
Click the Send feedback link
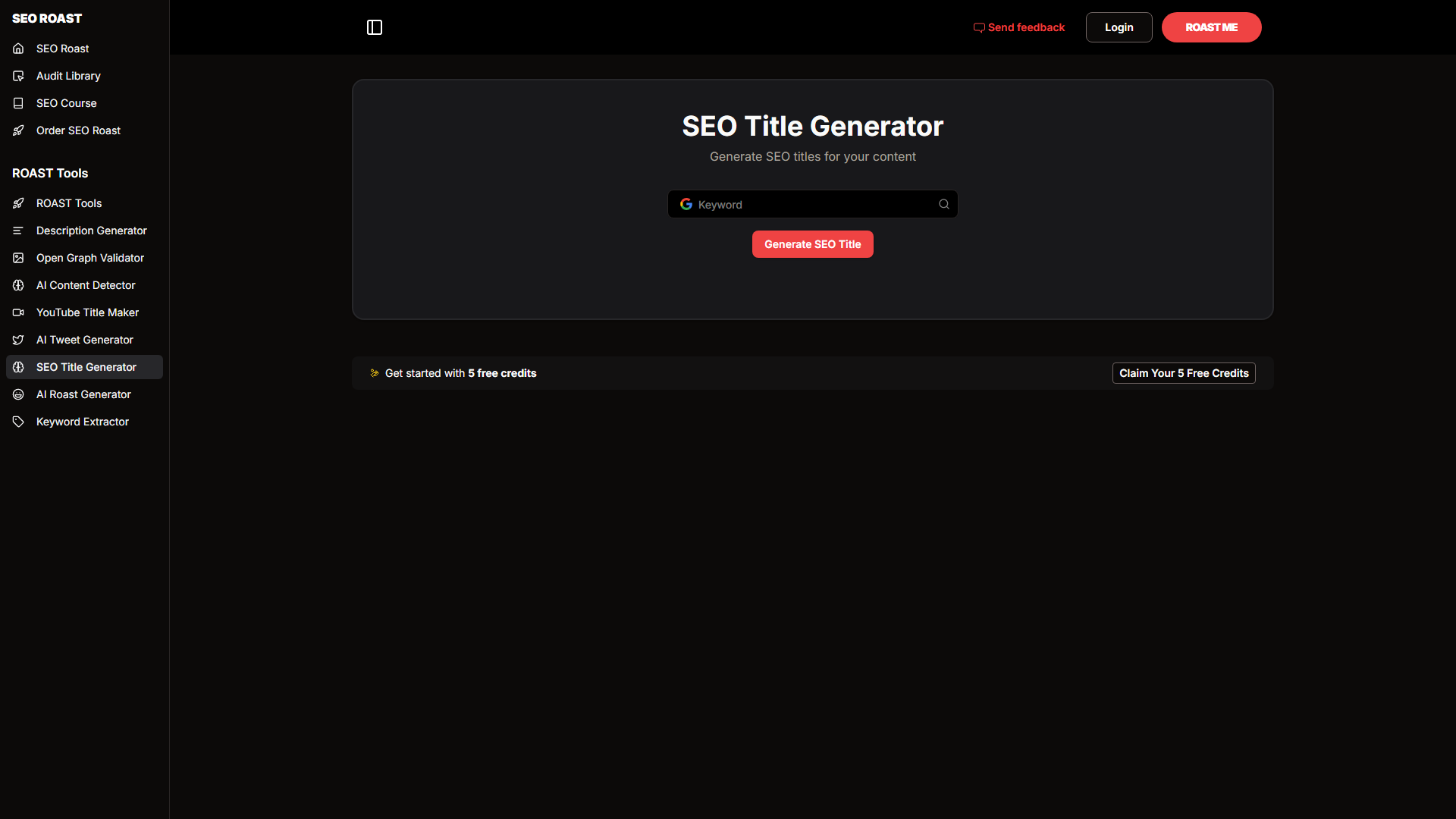(x=1019, y=27)
